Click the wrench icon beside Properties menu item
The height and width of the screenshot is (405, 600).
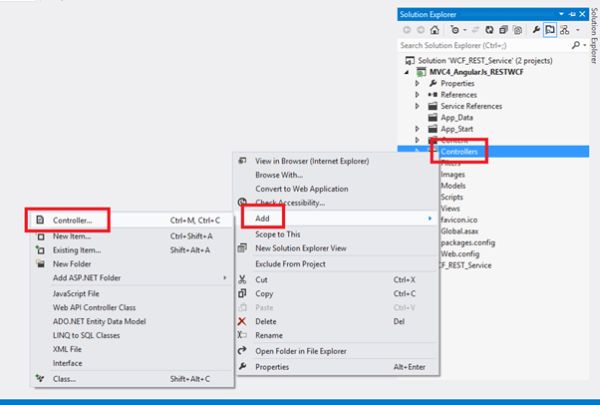[x=242, y=366]
